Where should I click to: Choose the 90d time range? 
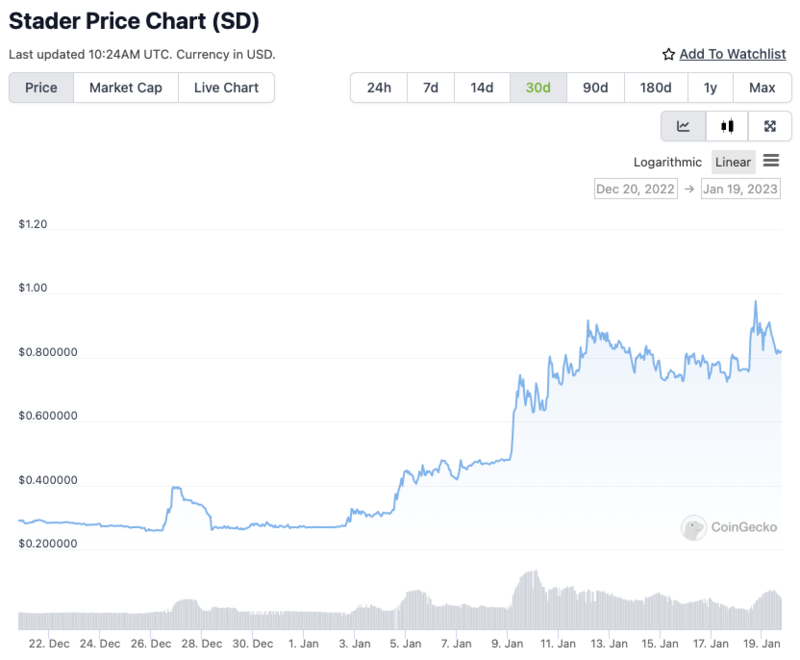pyautogui.click(x=596, y=88)
